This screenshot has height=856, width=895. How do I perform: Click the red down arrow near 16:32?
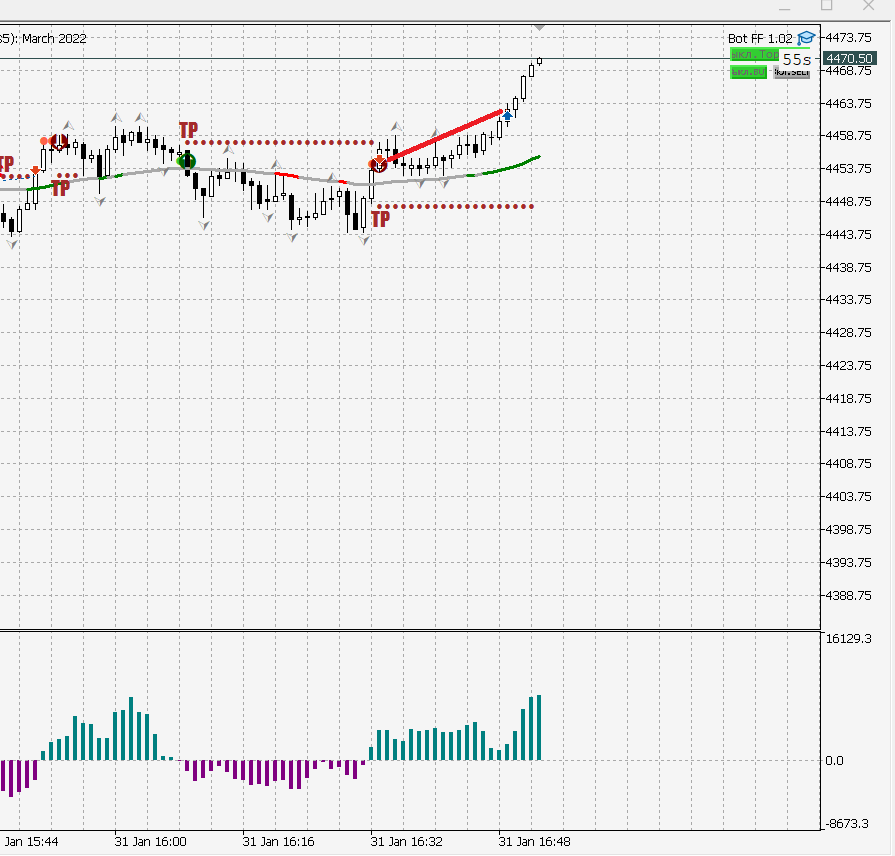(x=379, y=160)
